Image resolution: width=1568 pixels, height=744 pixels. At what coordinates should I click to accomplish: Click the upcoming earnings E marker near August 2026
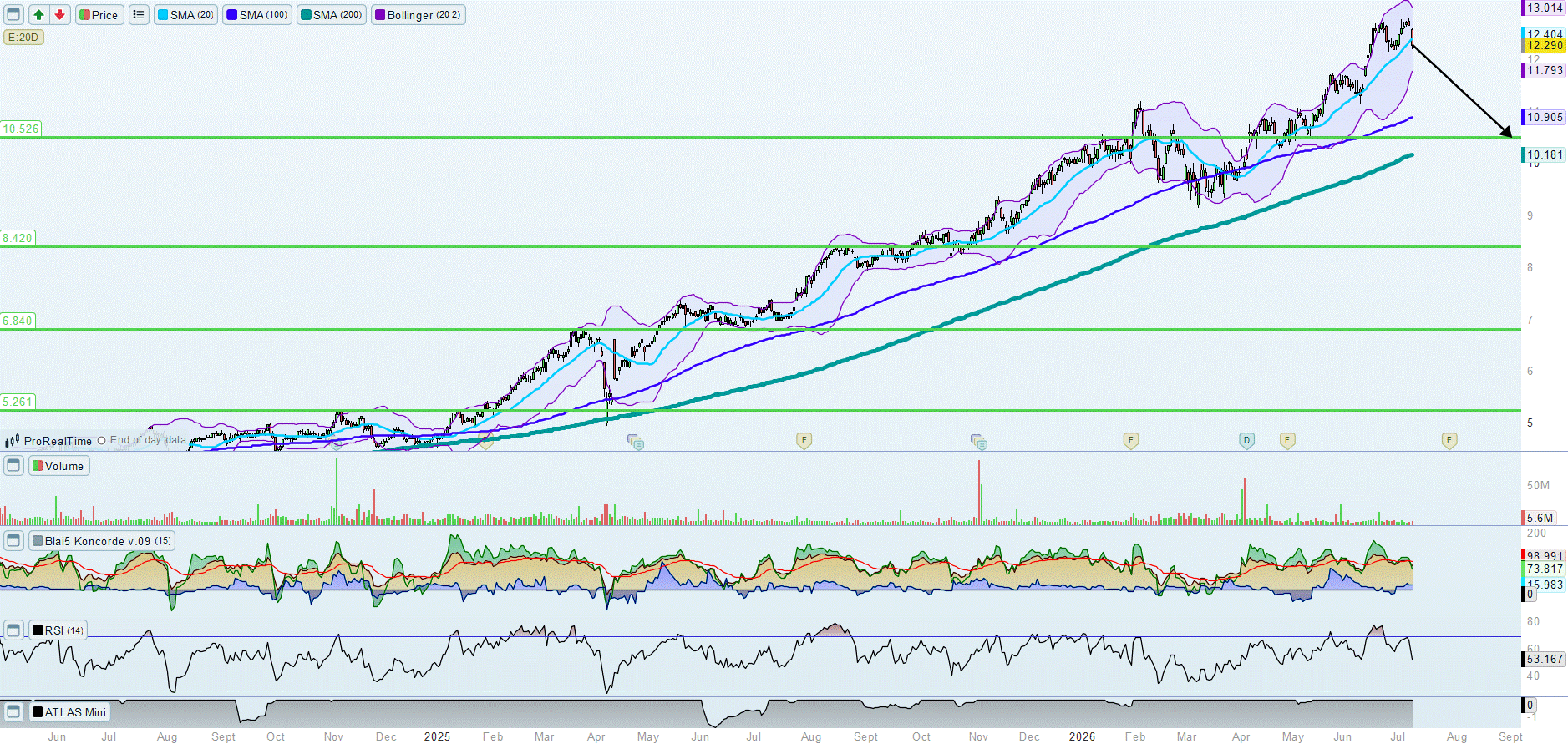coord(1449,441)
